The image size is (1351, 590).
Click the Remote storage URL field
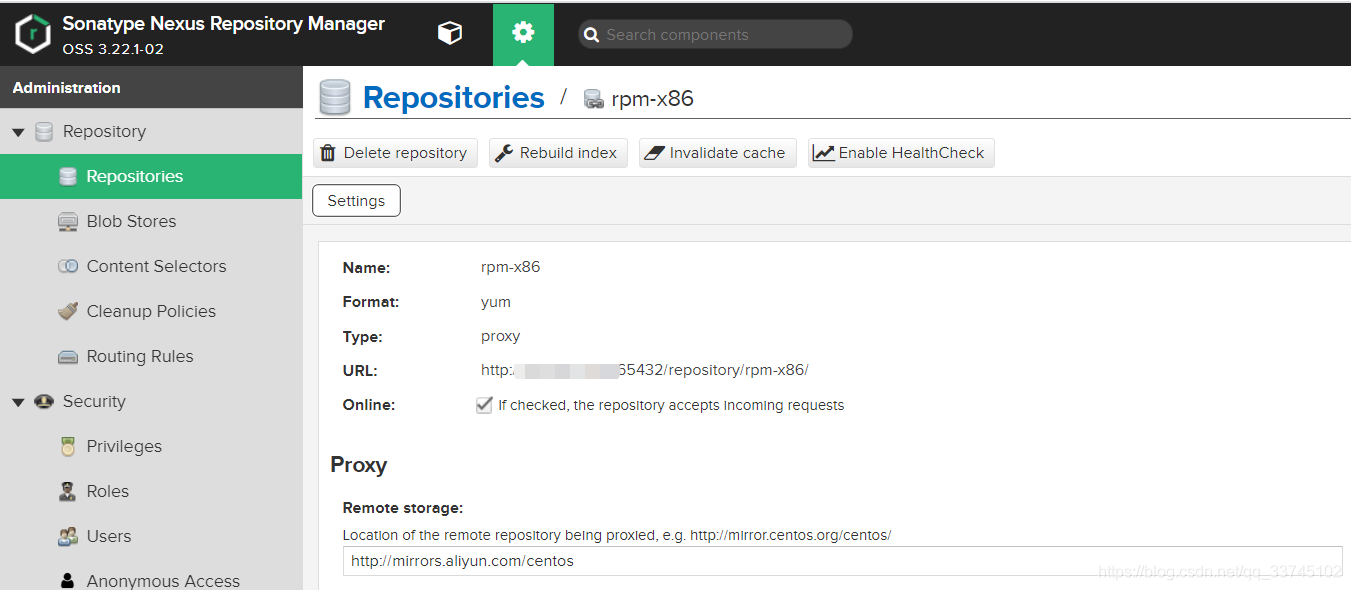pyautogui.click(x=842, y=561)
